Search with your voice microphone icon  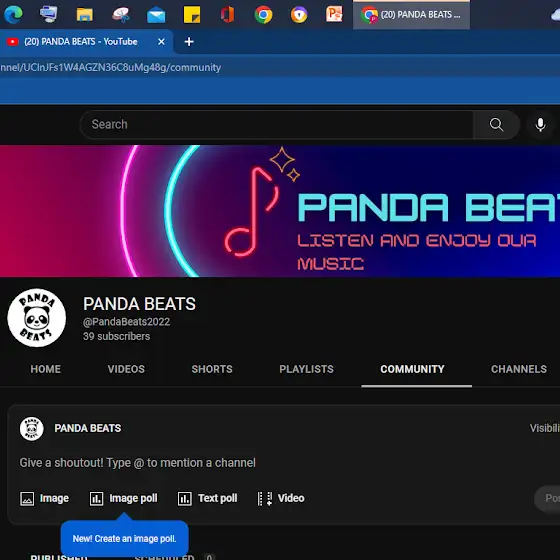coord(540,125)
